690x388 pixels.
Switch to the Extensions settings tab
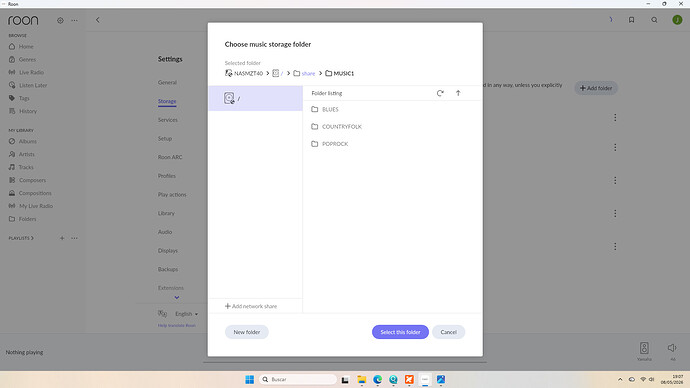[x=171, y=288]
